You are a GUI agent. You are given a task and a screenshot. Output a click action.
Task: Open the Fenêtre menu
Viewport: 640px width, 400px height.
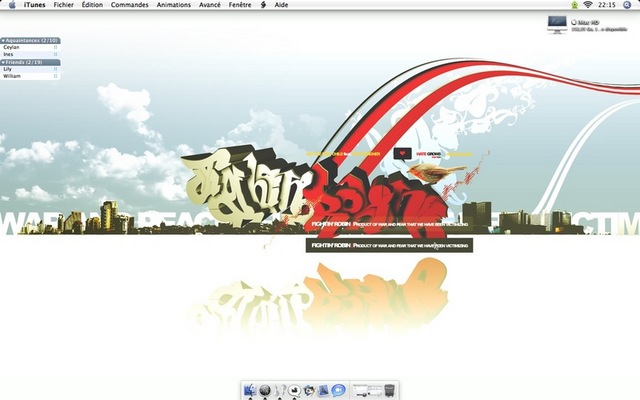click(240, 5)
